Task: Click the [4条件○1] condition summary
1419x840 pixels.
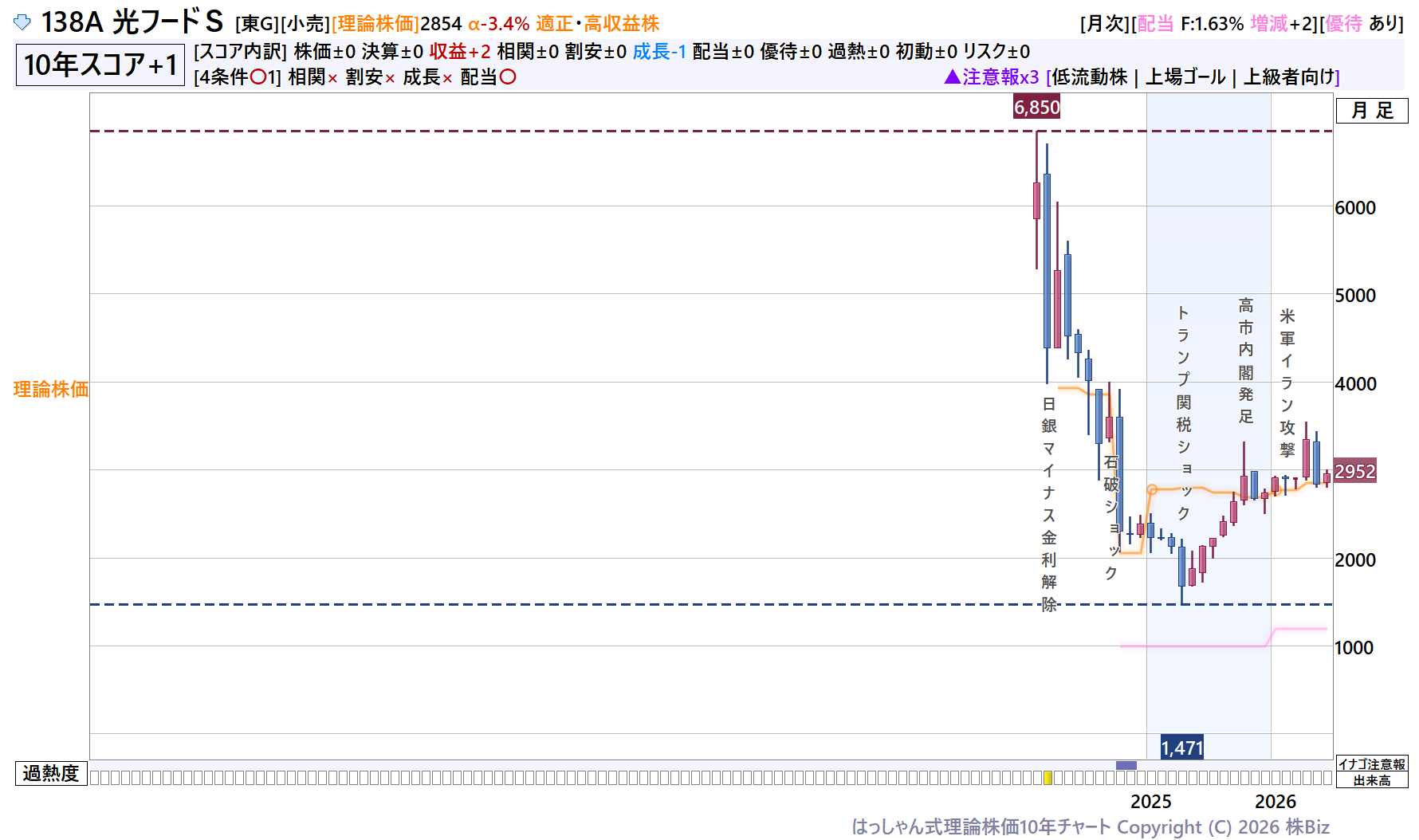Action: pos(238,77)
